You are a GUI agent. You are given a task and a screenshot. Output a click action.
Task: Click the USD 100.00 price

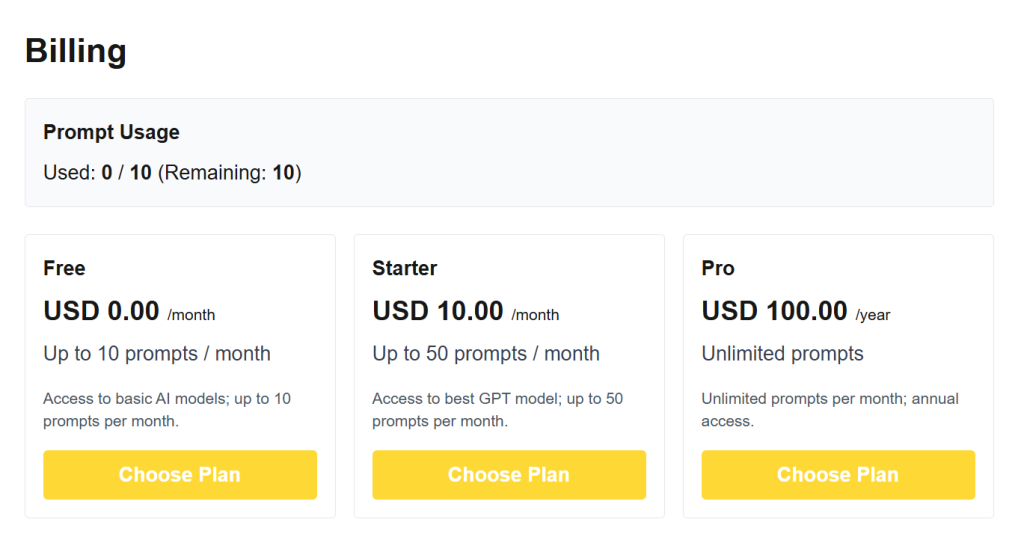click(775, 311)
